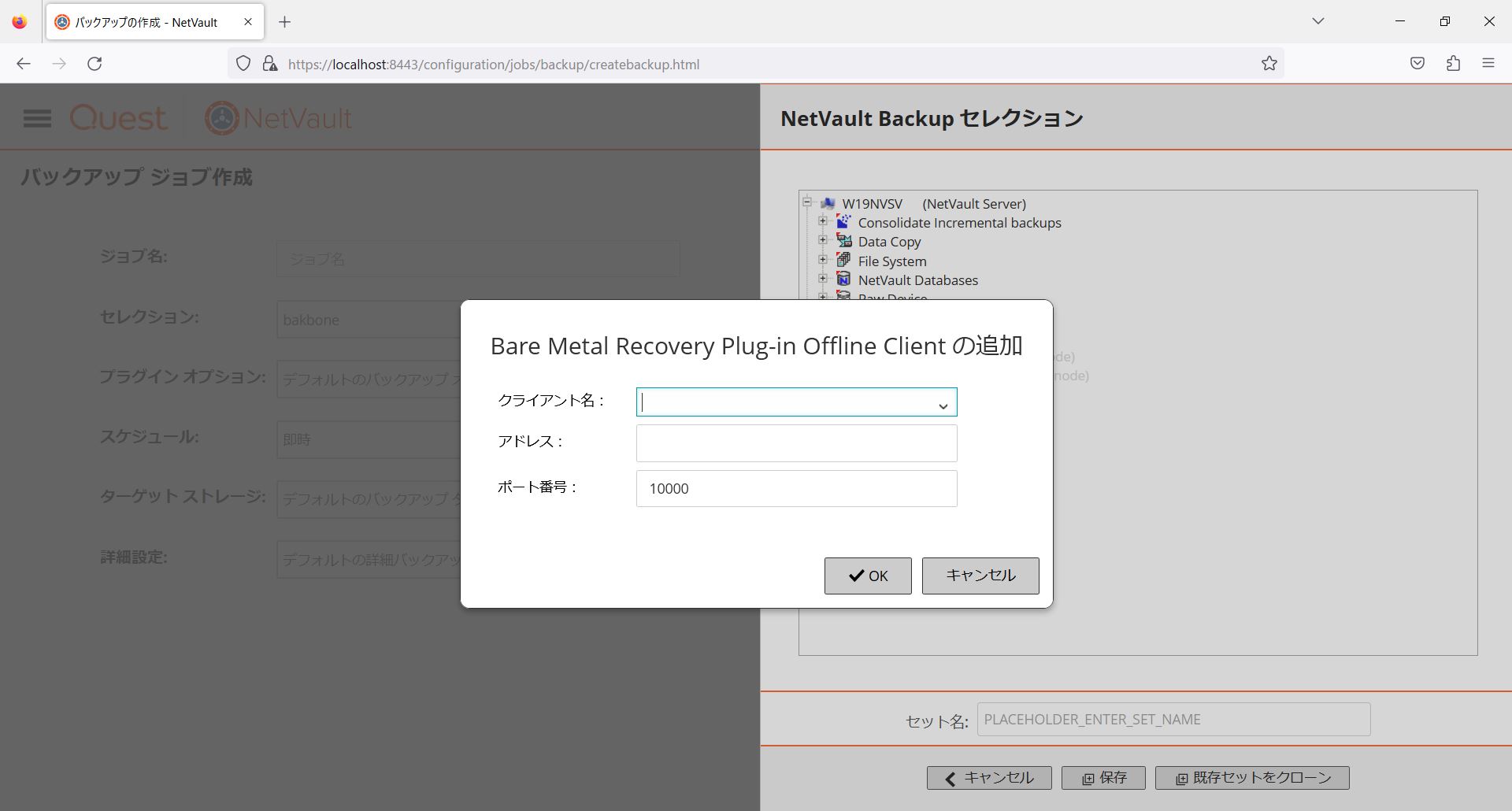The height and width of the screenshot is (811, 1512).
Task: Click the Quest logo
Action: (119, 118)
